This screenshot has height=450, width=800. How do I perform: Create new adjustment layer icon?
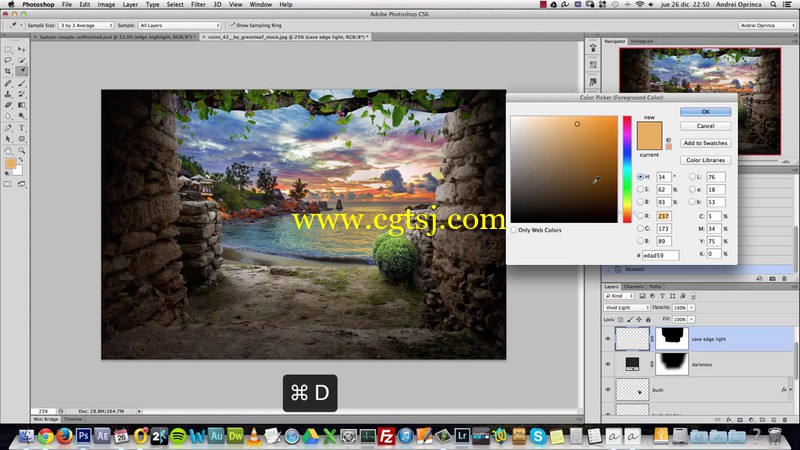click(x=752, y=420)
